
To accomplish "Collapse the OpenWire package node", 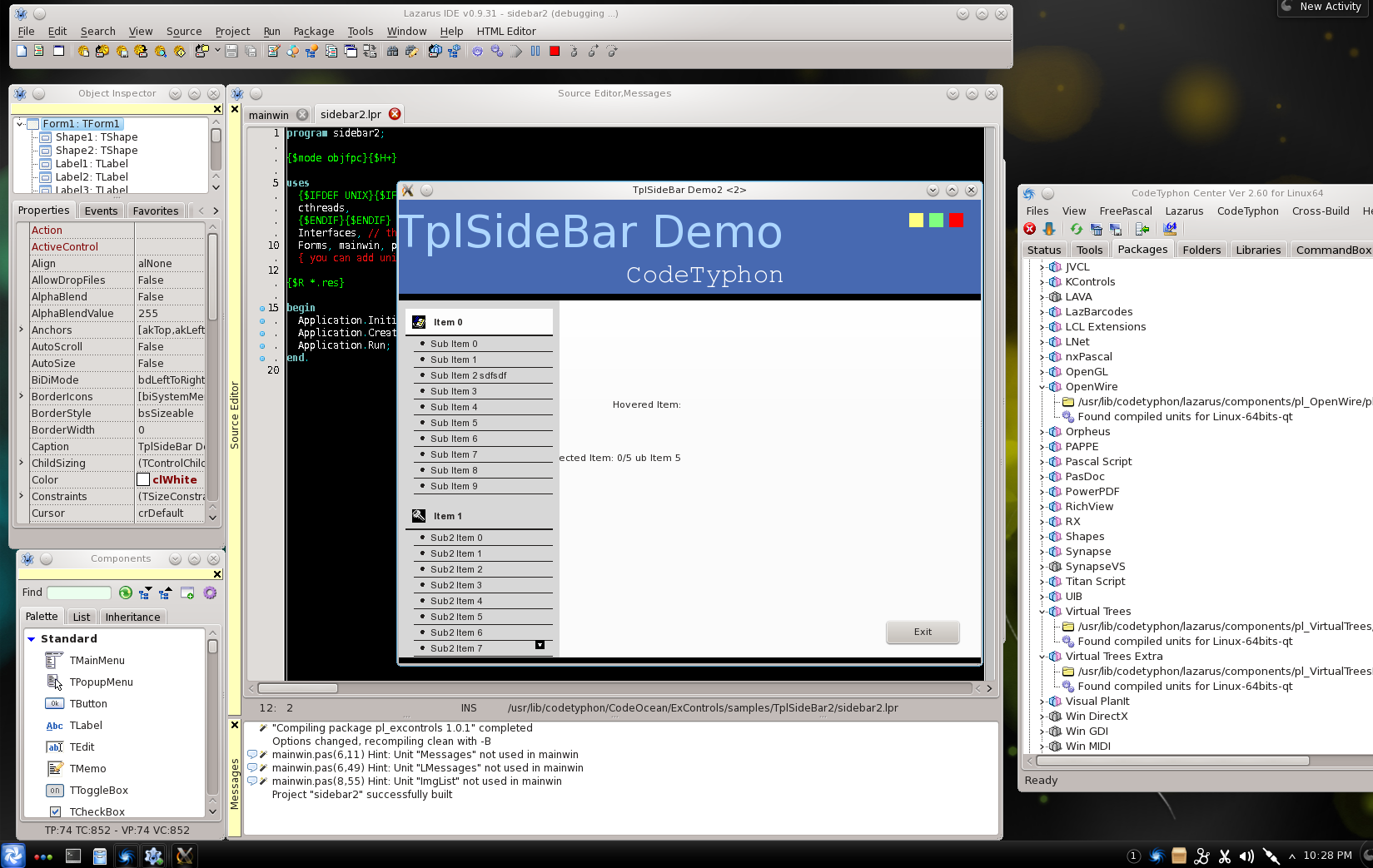I will pyautogui.click(x=1042, y=387).
